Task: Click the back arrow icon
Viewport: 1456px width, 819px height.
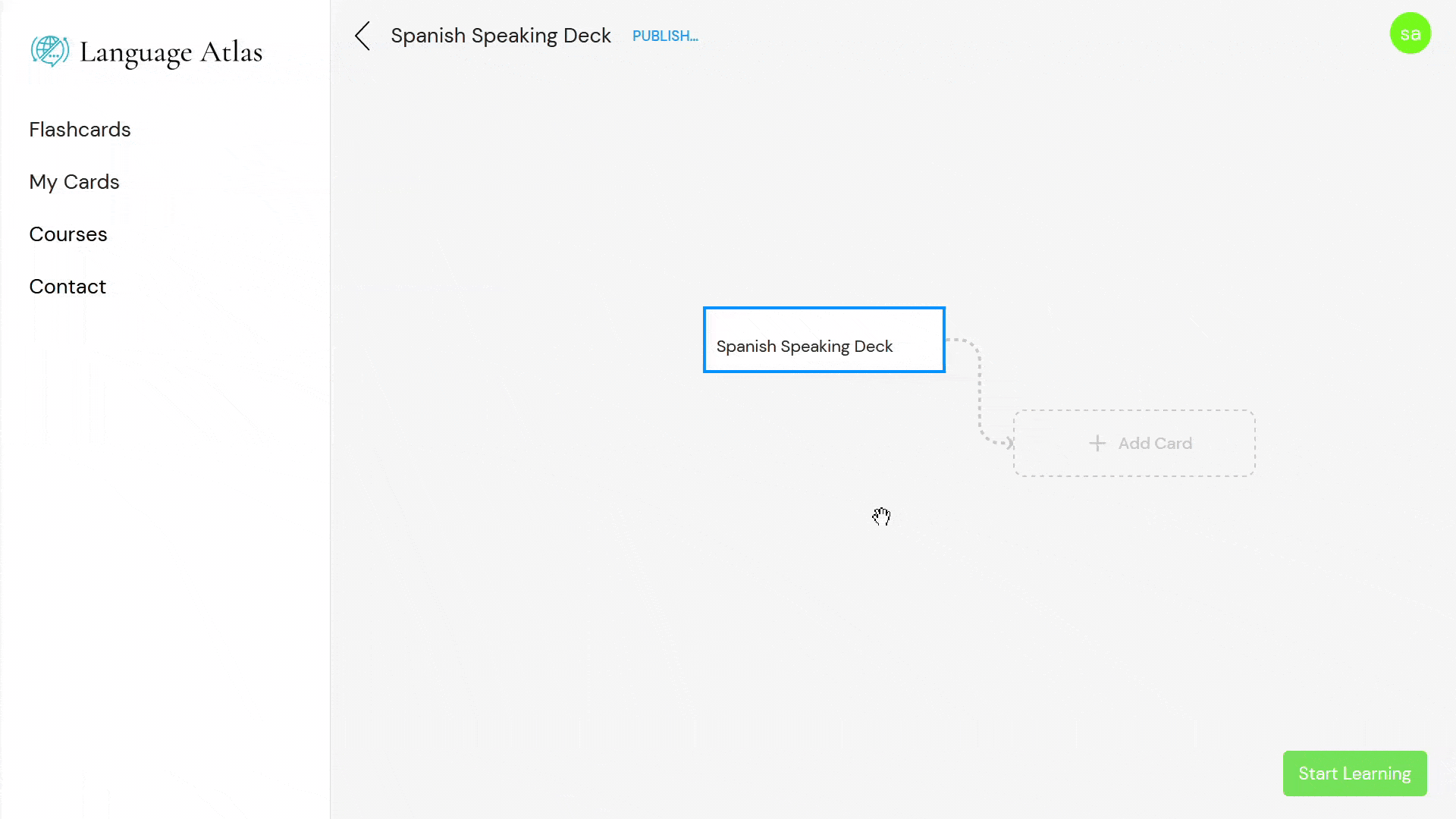Action: click(x=362, y=36)
